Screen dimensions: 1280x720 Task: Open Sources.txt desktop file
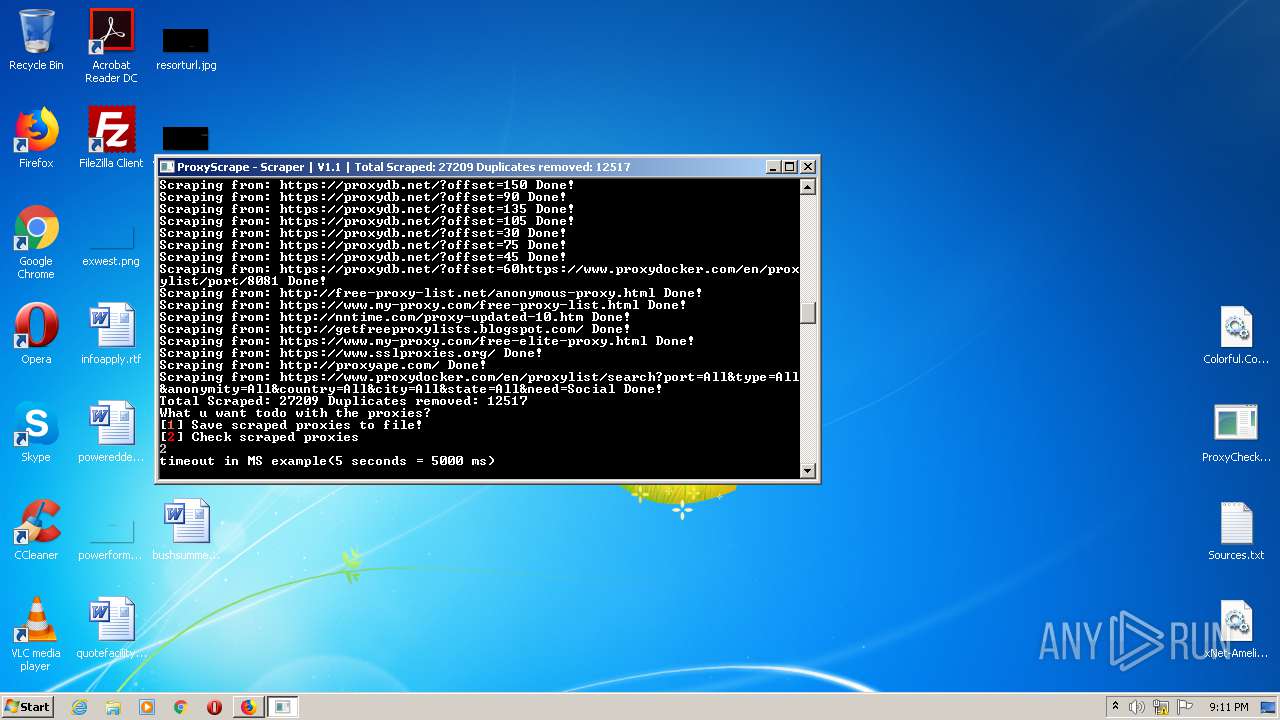coord(1236,531)
